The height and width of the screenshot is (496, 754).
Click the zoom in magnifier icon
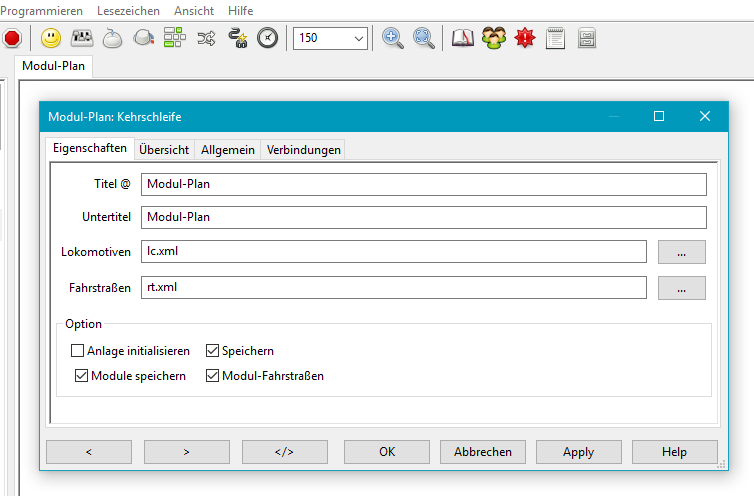click(x=393, y=38)
